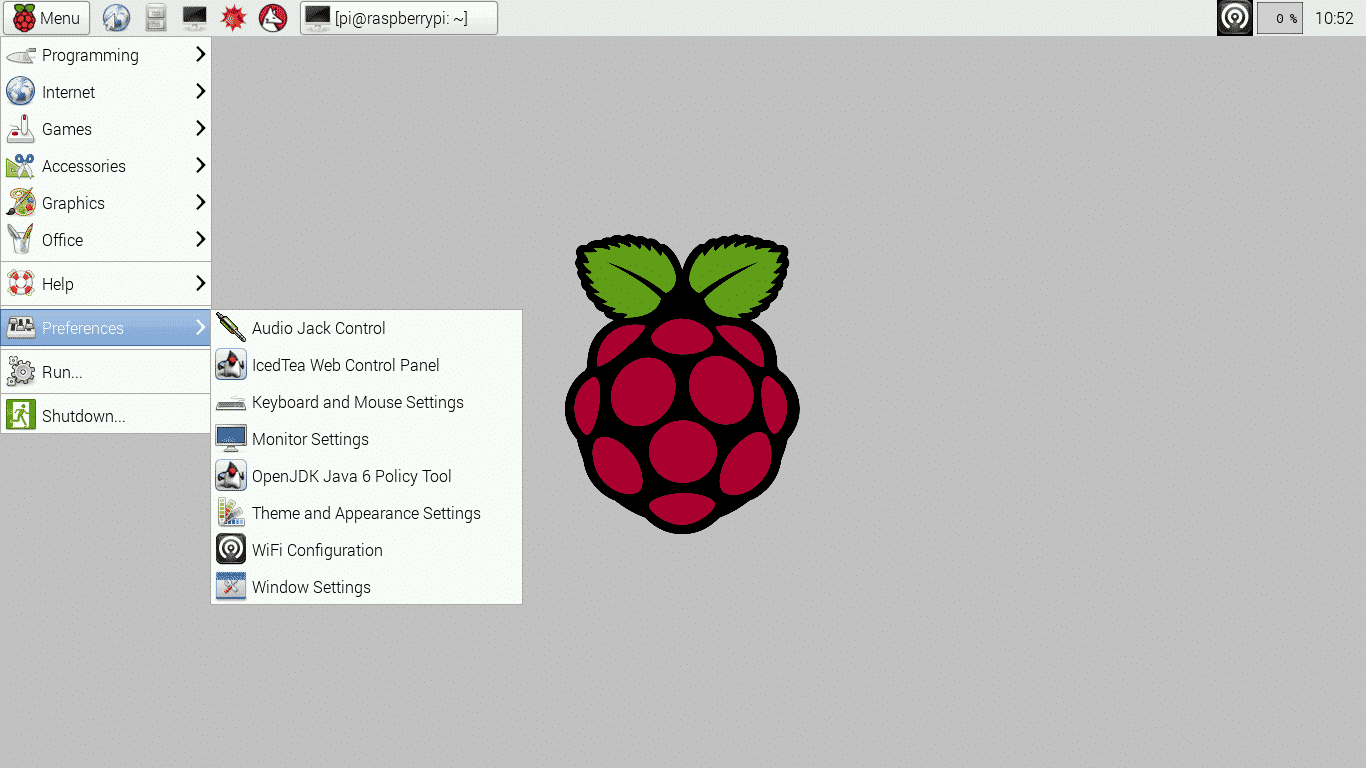
Task: Expand arrow next to Programming
Action: (x=200, y=55)
